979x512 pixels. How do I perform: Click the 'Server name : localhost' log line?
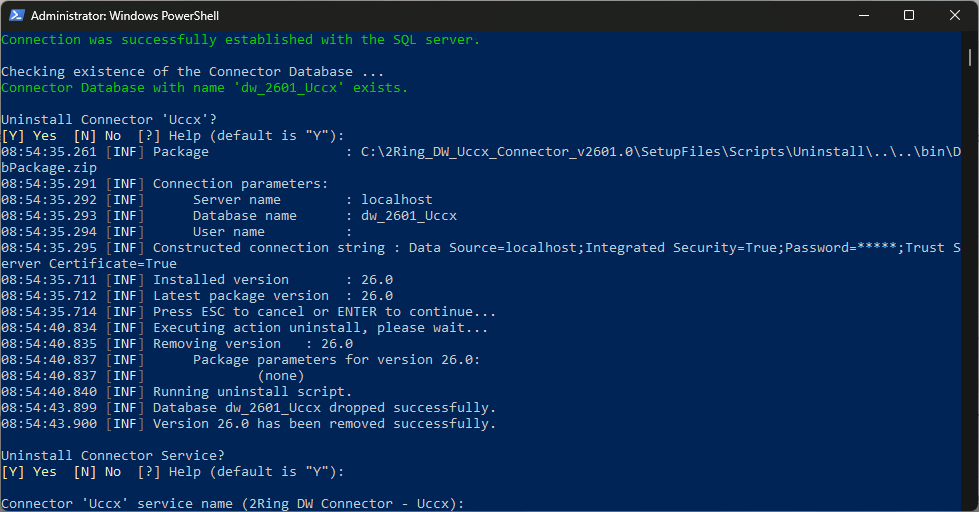click(x=312, y=199)
